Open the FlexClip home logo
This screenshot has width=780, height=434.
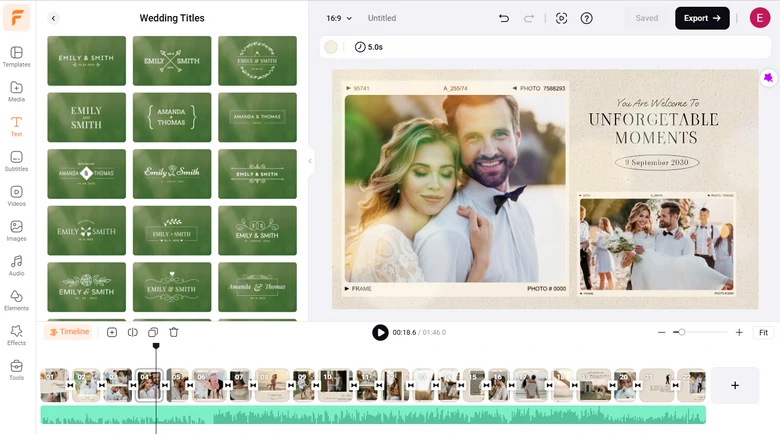coord(16,17)
